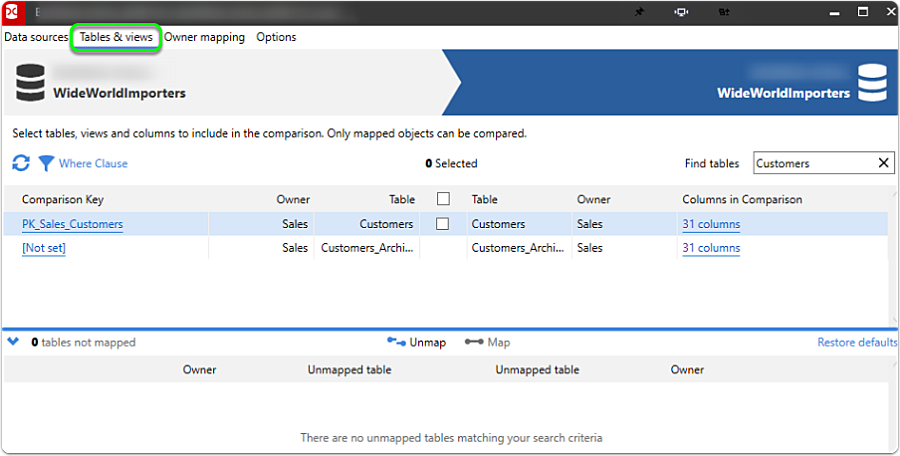Clear the Find tables search box
Screen dimensions: 900x456
tap(884, 163)
